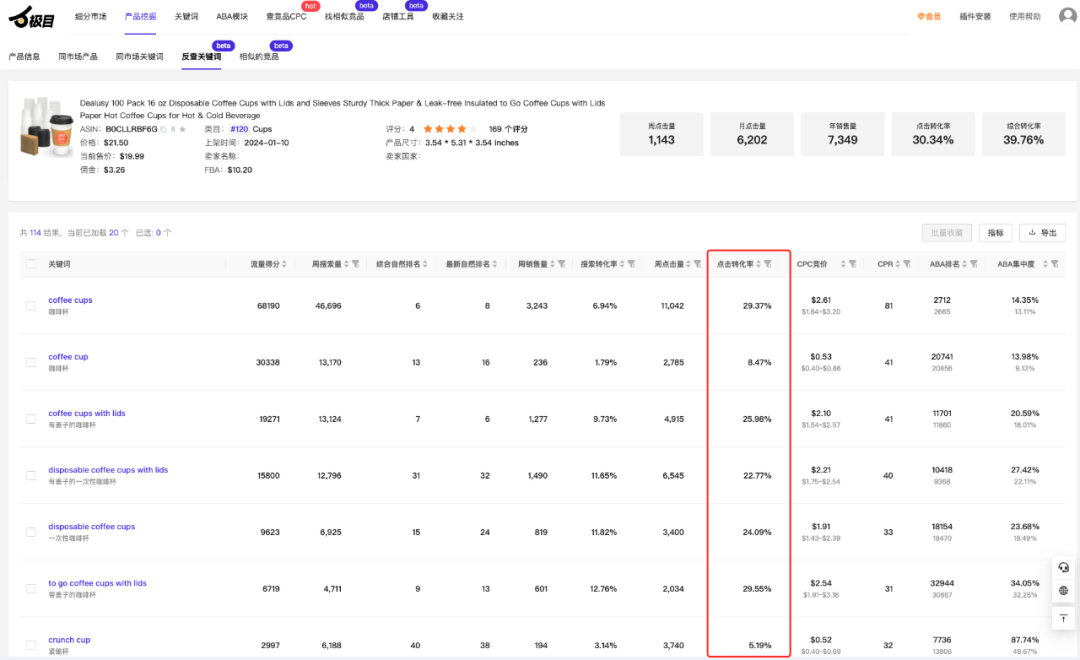Click the filter icon for 周搜索量 column
The width and height of the screenshot is (1080, 660).
tap(354, 264)
